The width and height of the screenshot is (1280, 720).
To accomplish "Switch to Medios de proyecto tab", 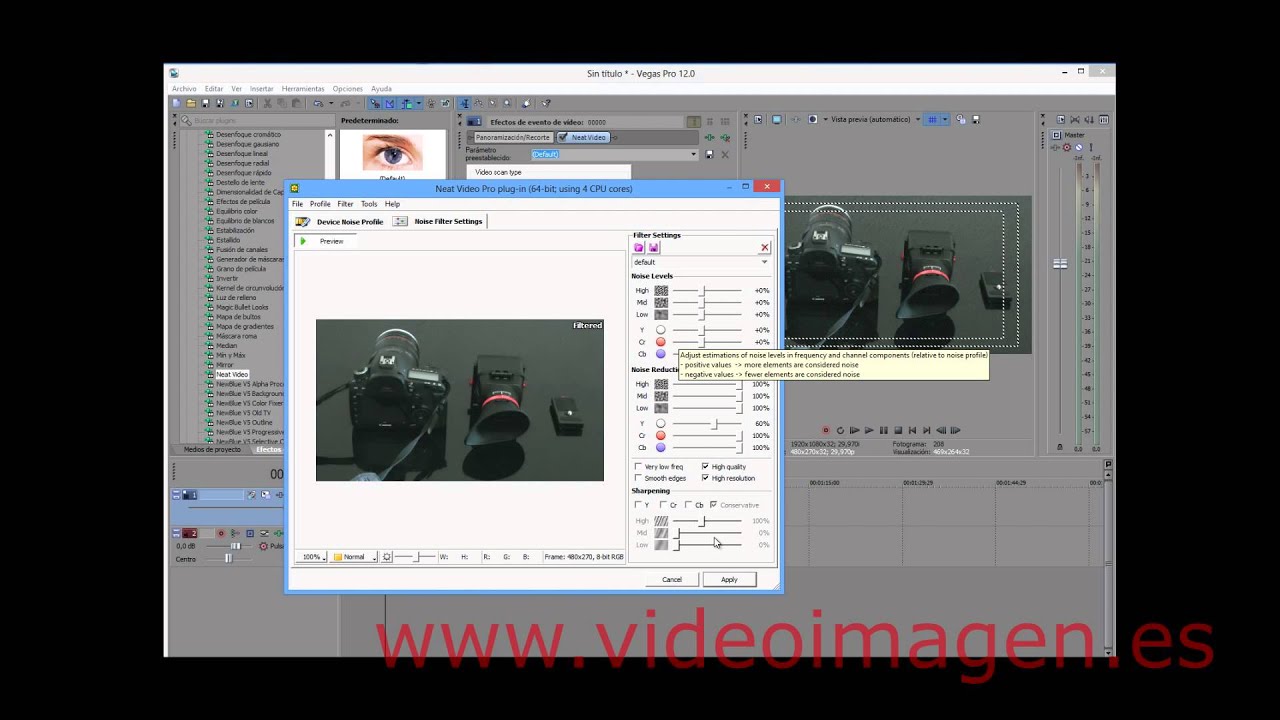I will [x=212, y=450].
